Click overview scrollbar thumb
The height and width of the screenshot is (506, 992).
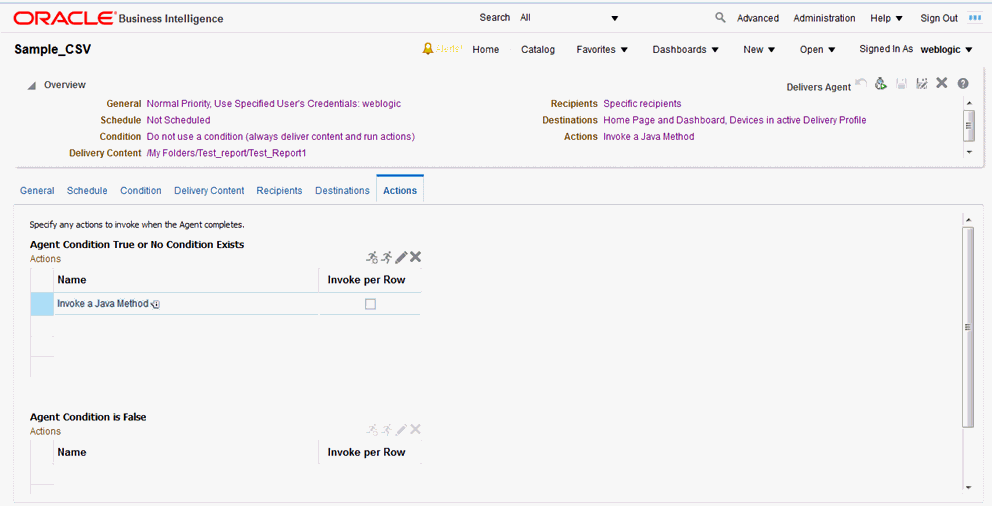click(x=969, y=125)
